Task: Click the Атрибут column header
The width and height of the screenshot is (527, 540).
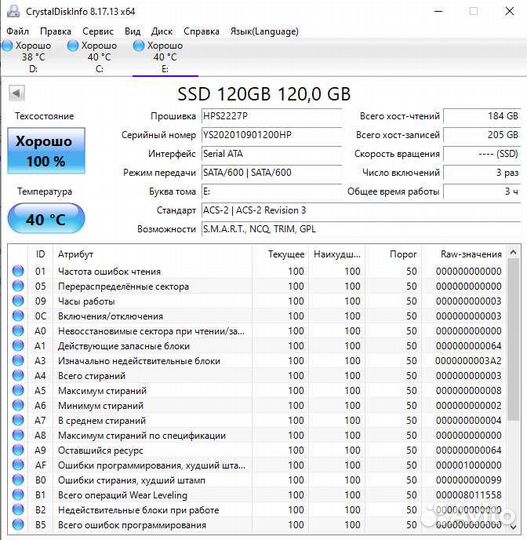Action: [152, 254]
